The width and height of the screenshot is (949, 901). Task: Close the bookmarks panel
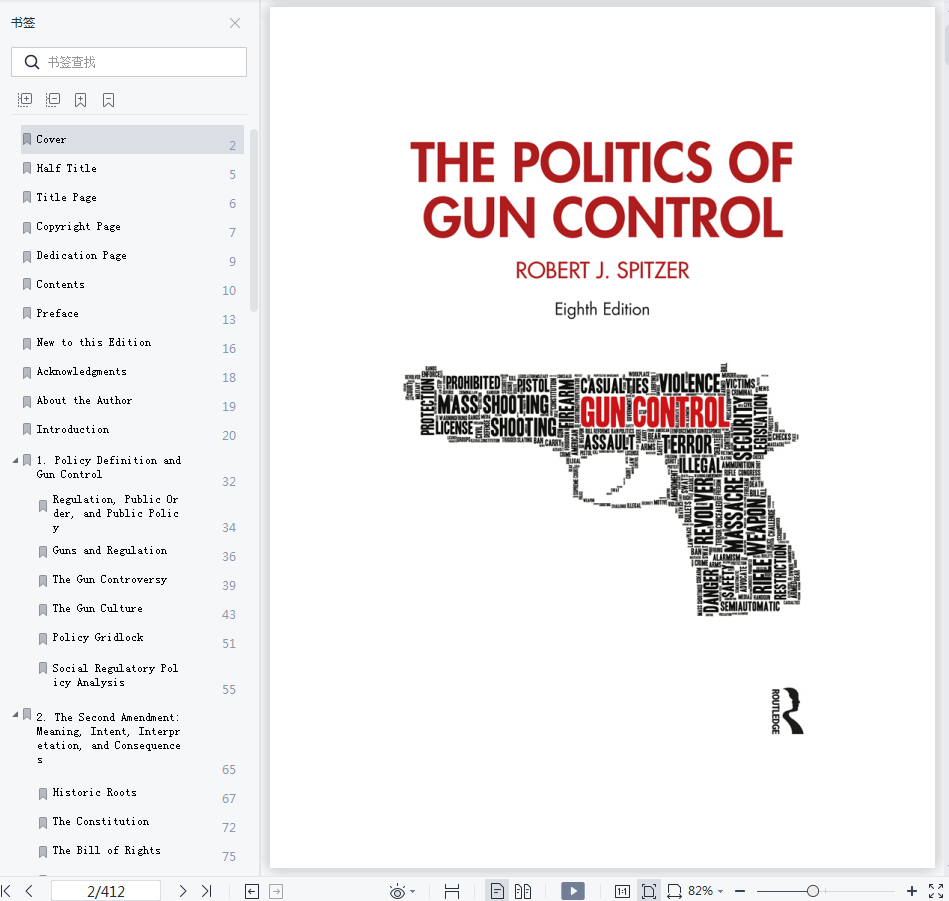[235, 23]
